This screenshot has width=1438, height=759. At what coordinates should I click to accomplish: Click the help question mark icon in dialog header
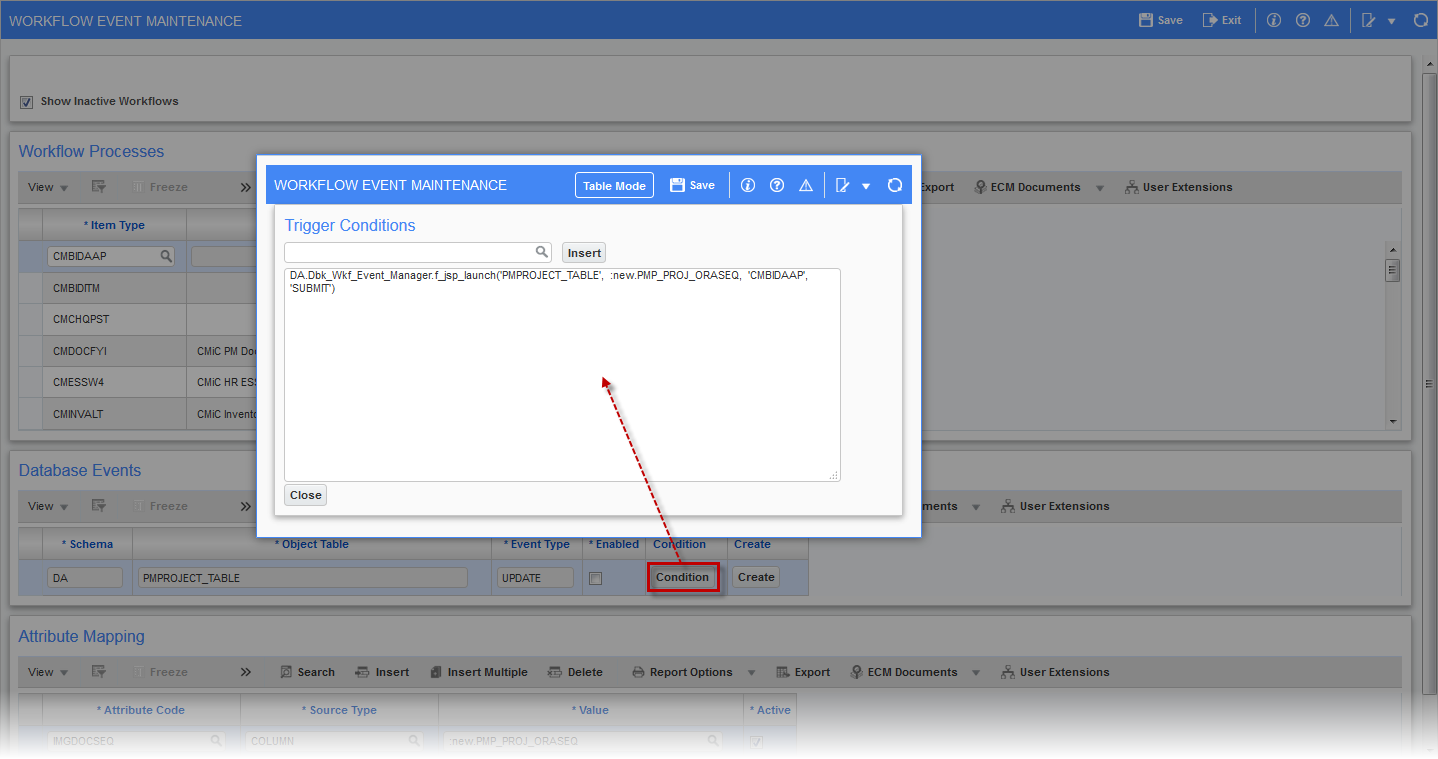pos(777,184)
